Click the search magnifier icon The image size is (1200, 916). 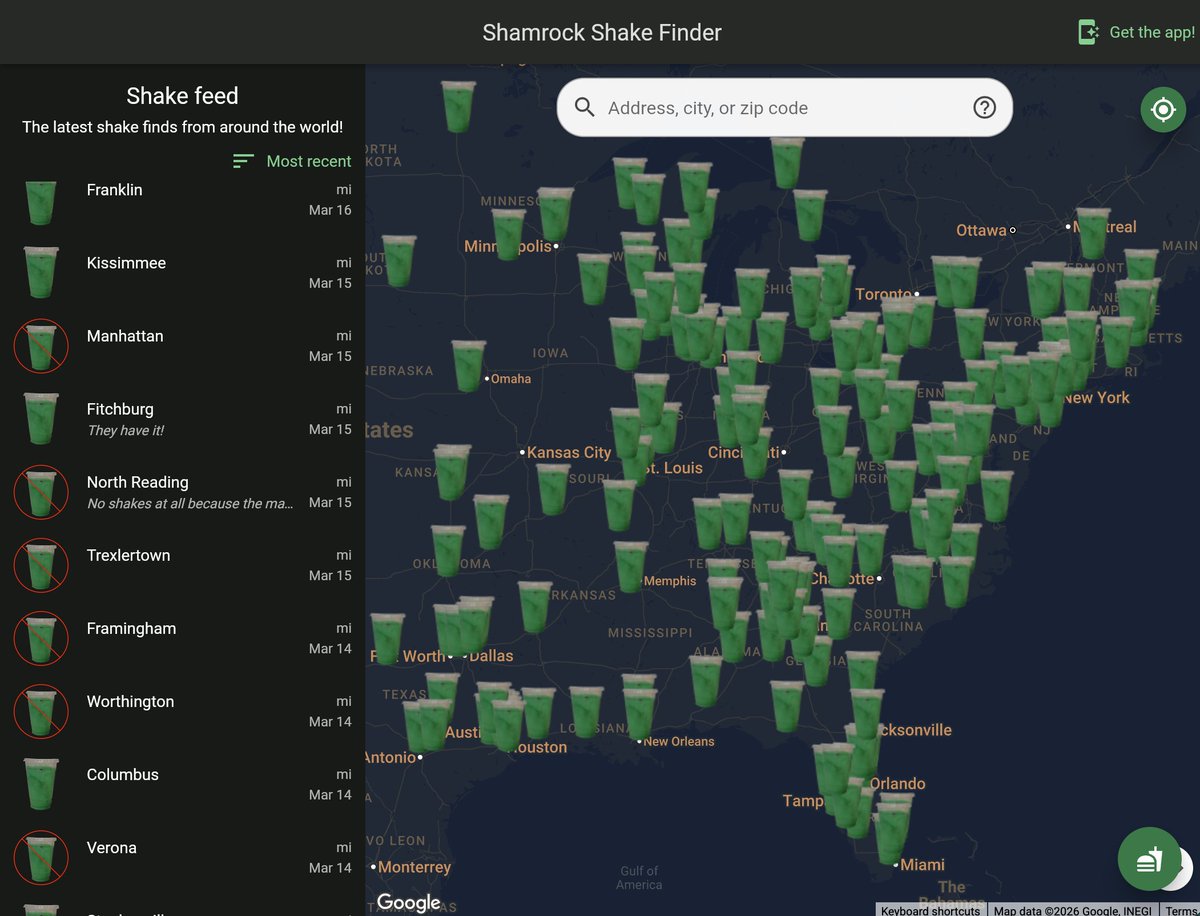pyautogui.click(x=585, y=108)
